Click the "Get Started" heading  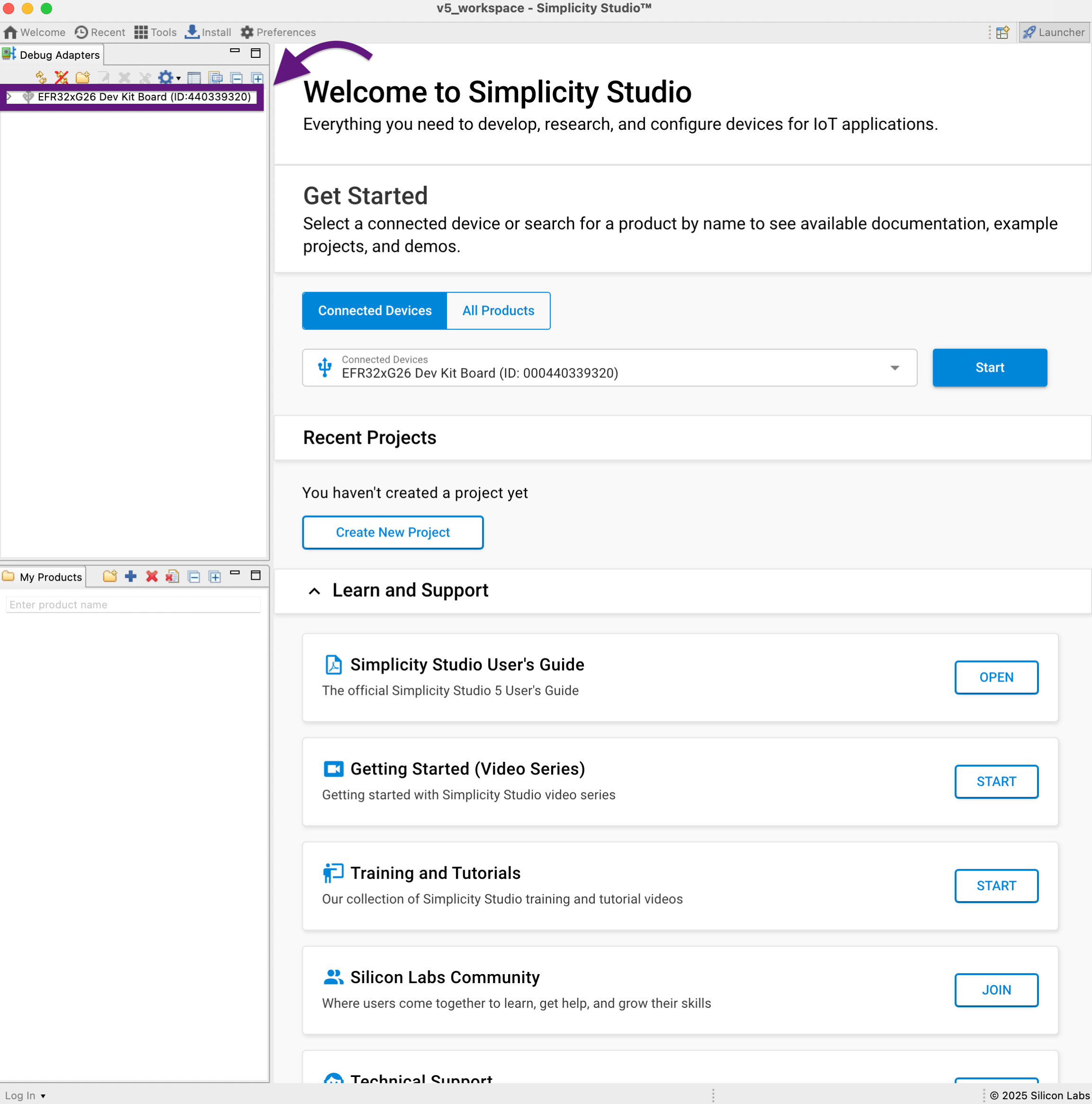366,196
